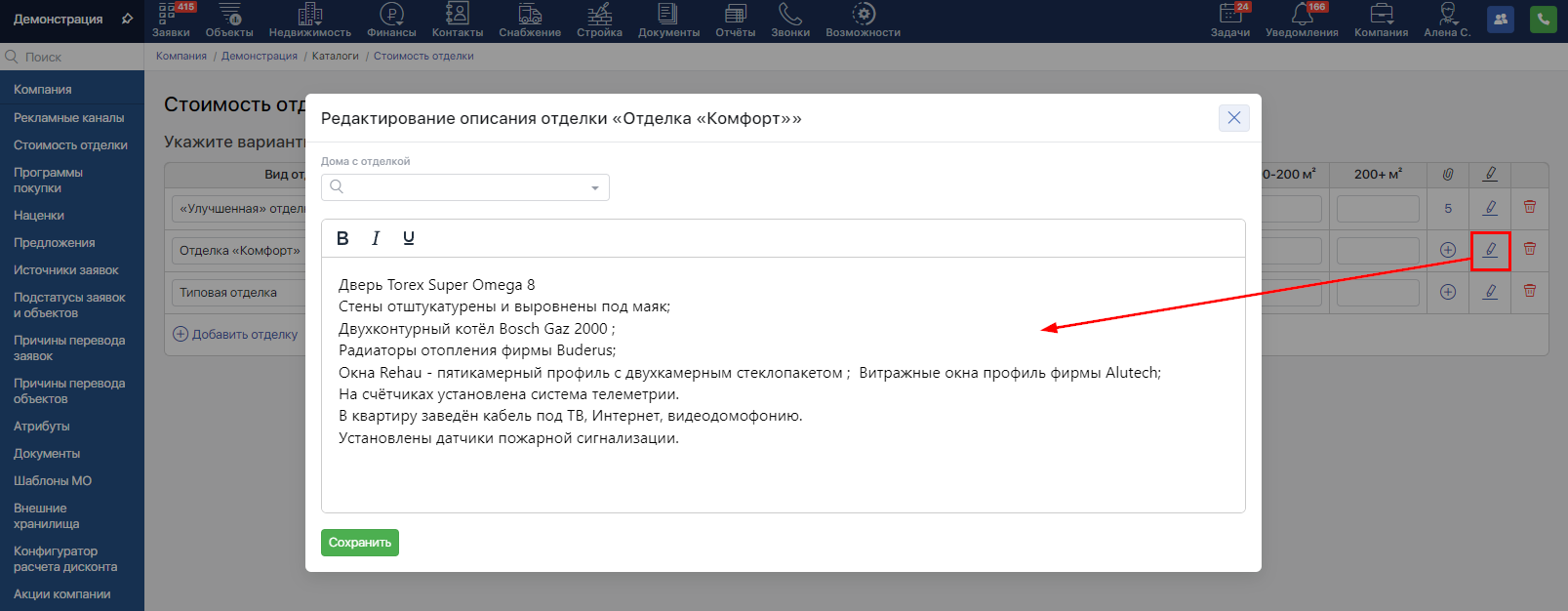Click the blue users icon in header
Image resolution: width=1568 pixels, height=611 pixels.
(x=1501, y=20)
